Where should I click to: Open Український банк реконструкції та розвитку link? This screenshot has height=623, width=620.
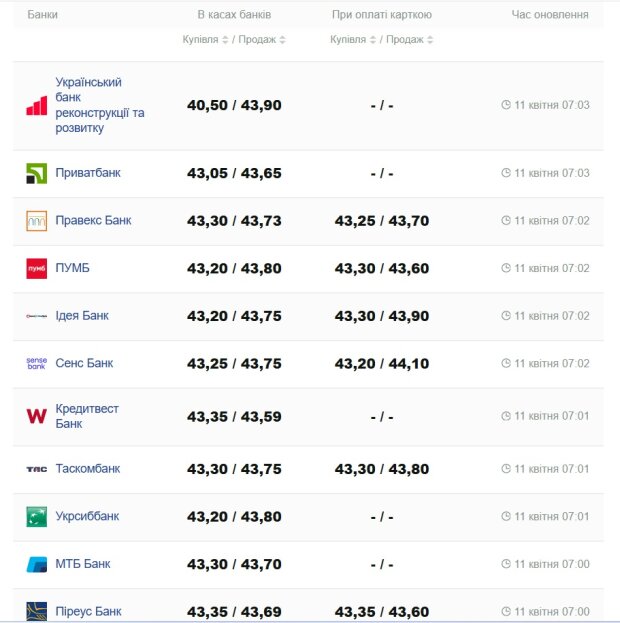[x=99, y=105]
